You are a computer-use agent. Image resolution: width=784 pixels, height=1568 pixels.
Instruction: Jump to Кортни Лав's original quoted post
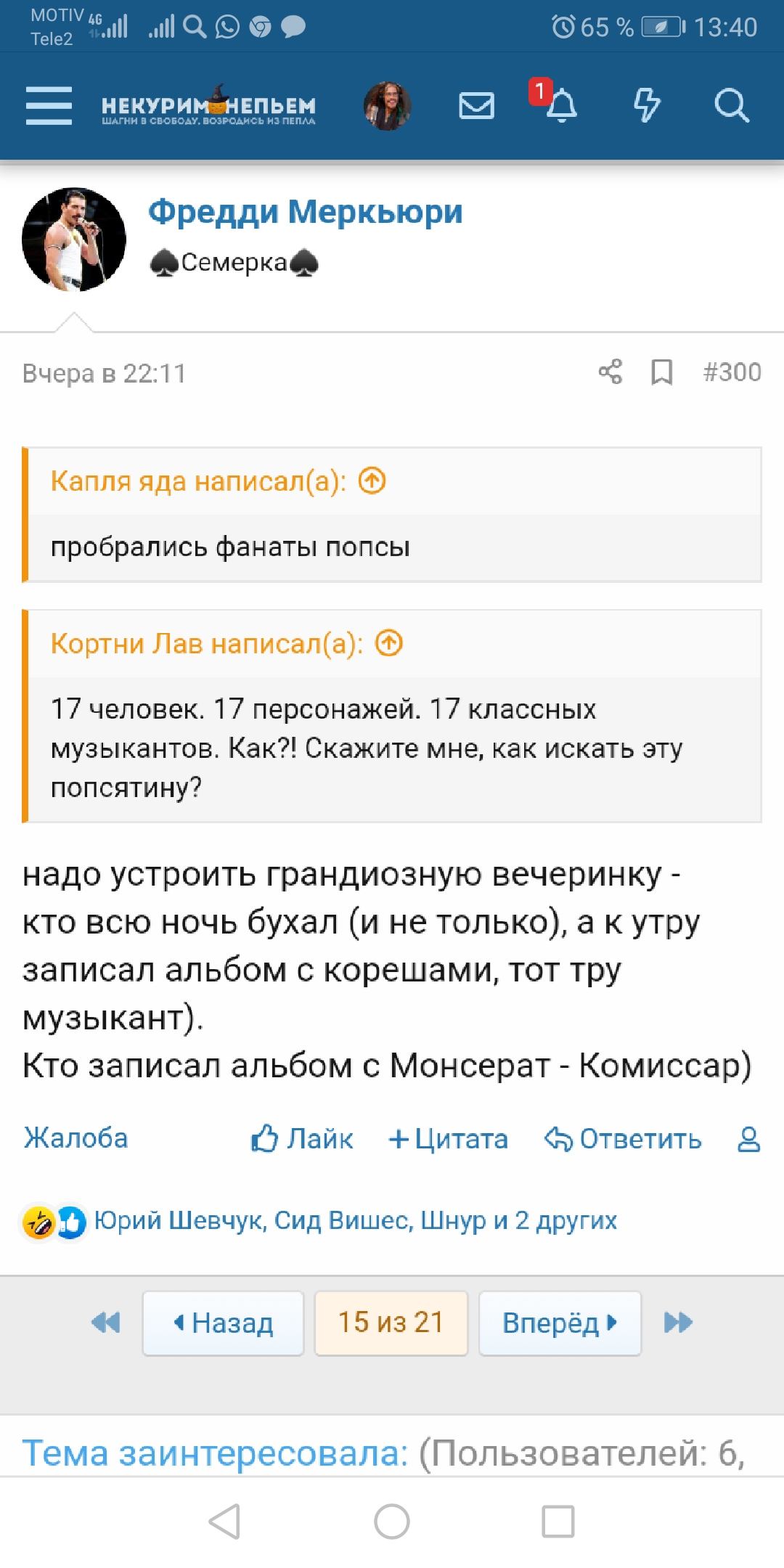[389, 643]
